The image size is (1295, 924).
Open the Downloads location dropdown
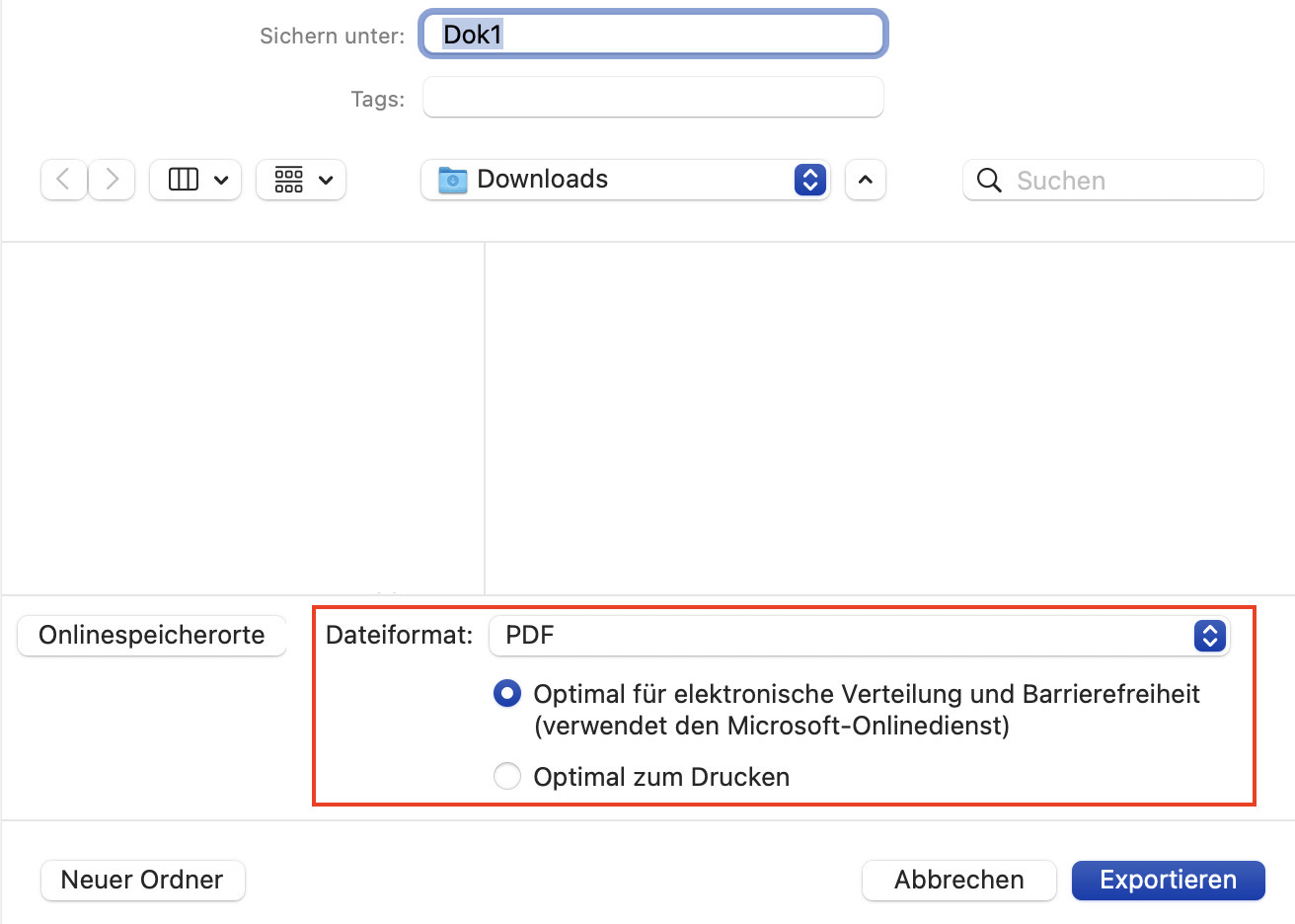point(809,180)
